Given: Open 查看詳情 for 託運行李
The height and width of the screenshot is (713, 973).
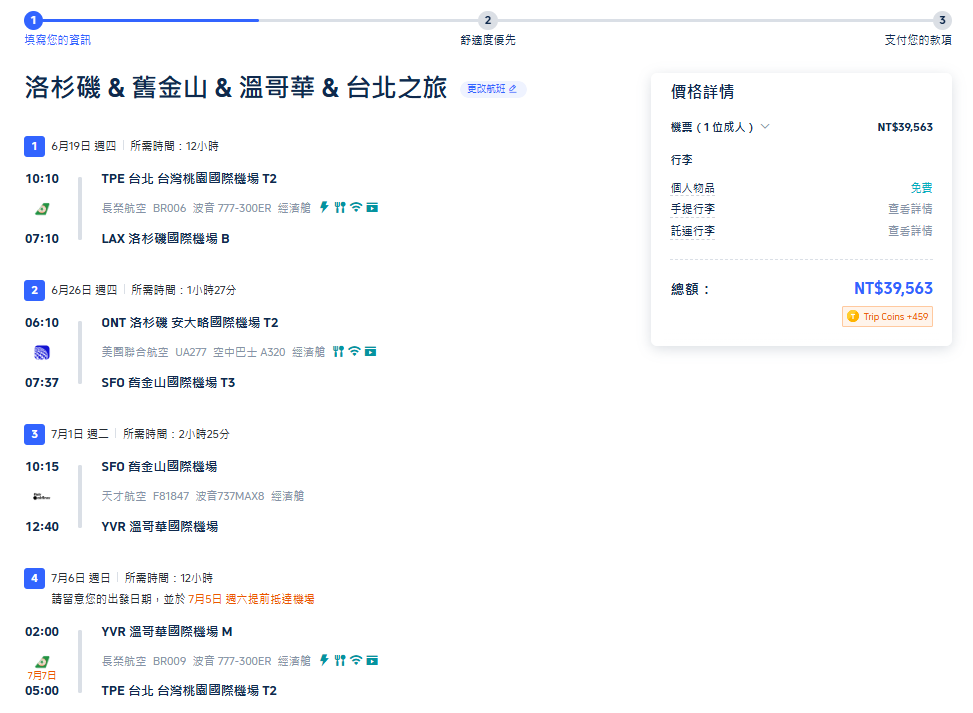Looking at the screenshot, I should 910,231.
